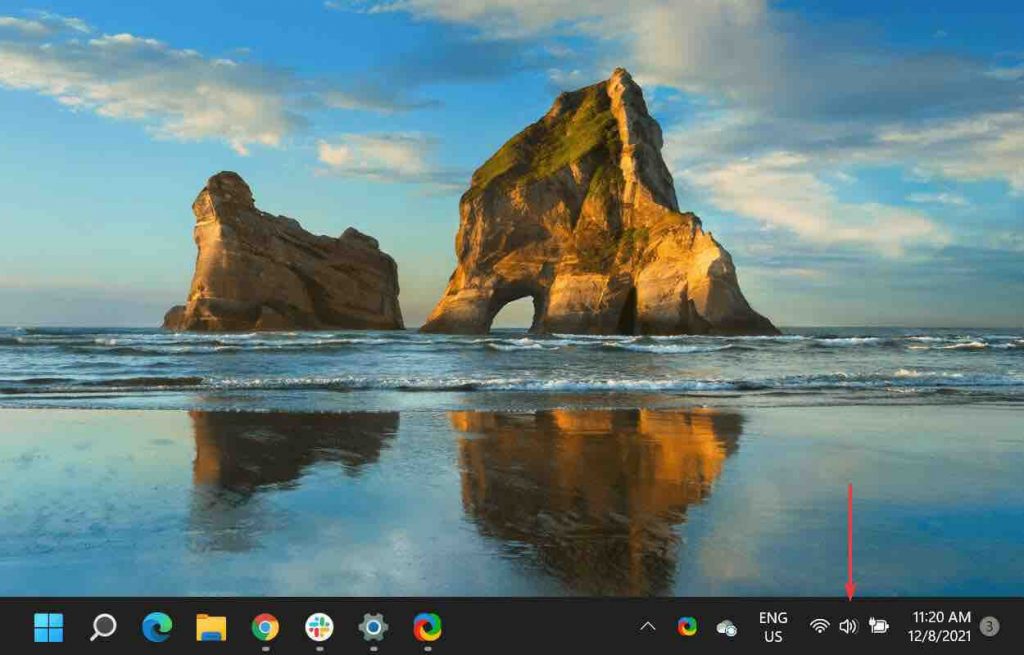
Task: Open Slack from the taskbar
Action: click(x=319, y=627)
